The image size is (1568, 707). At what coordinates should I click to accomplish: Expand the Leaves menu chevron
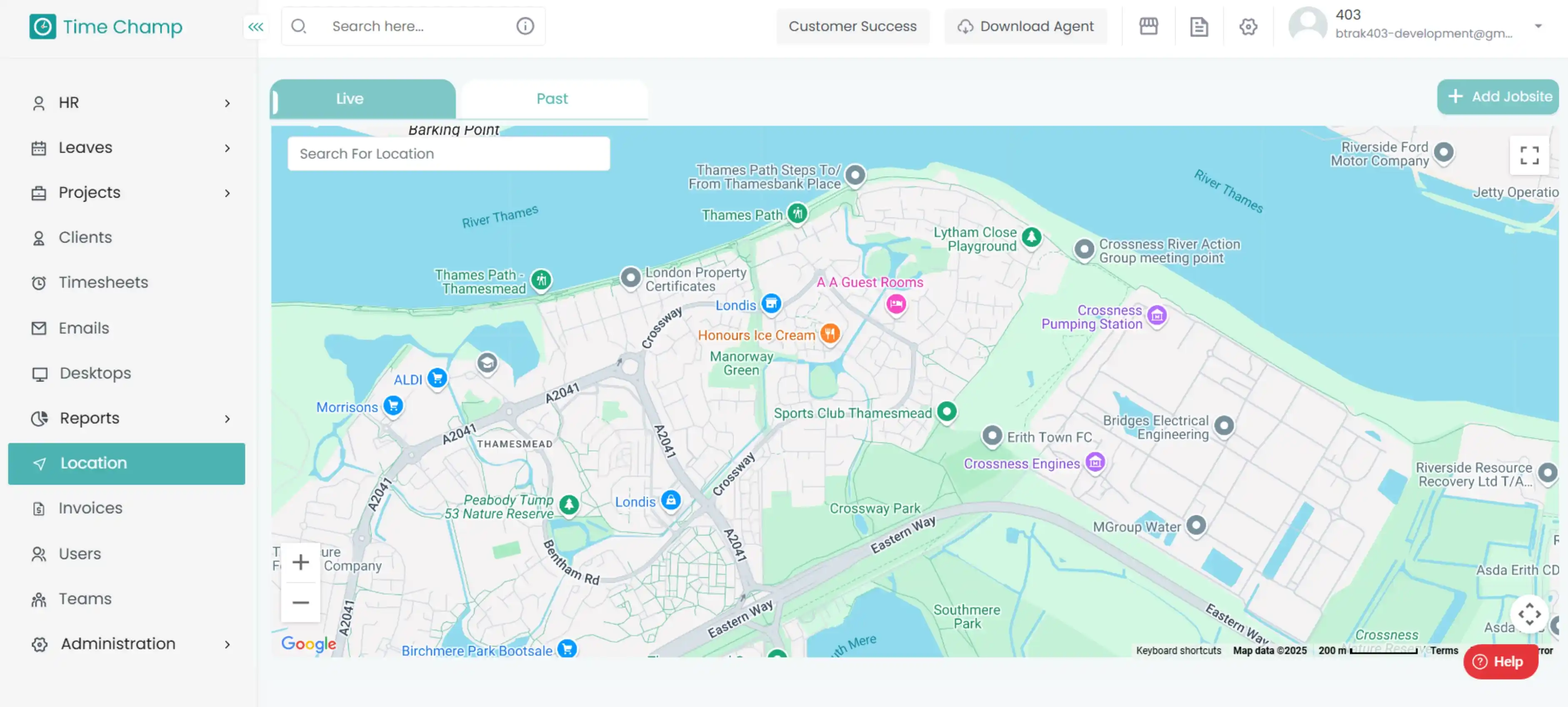coord(227,148)
